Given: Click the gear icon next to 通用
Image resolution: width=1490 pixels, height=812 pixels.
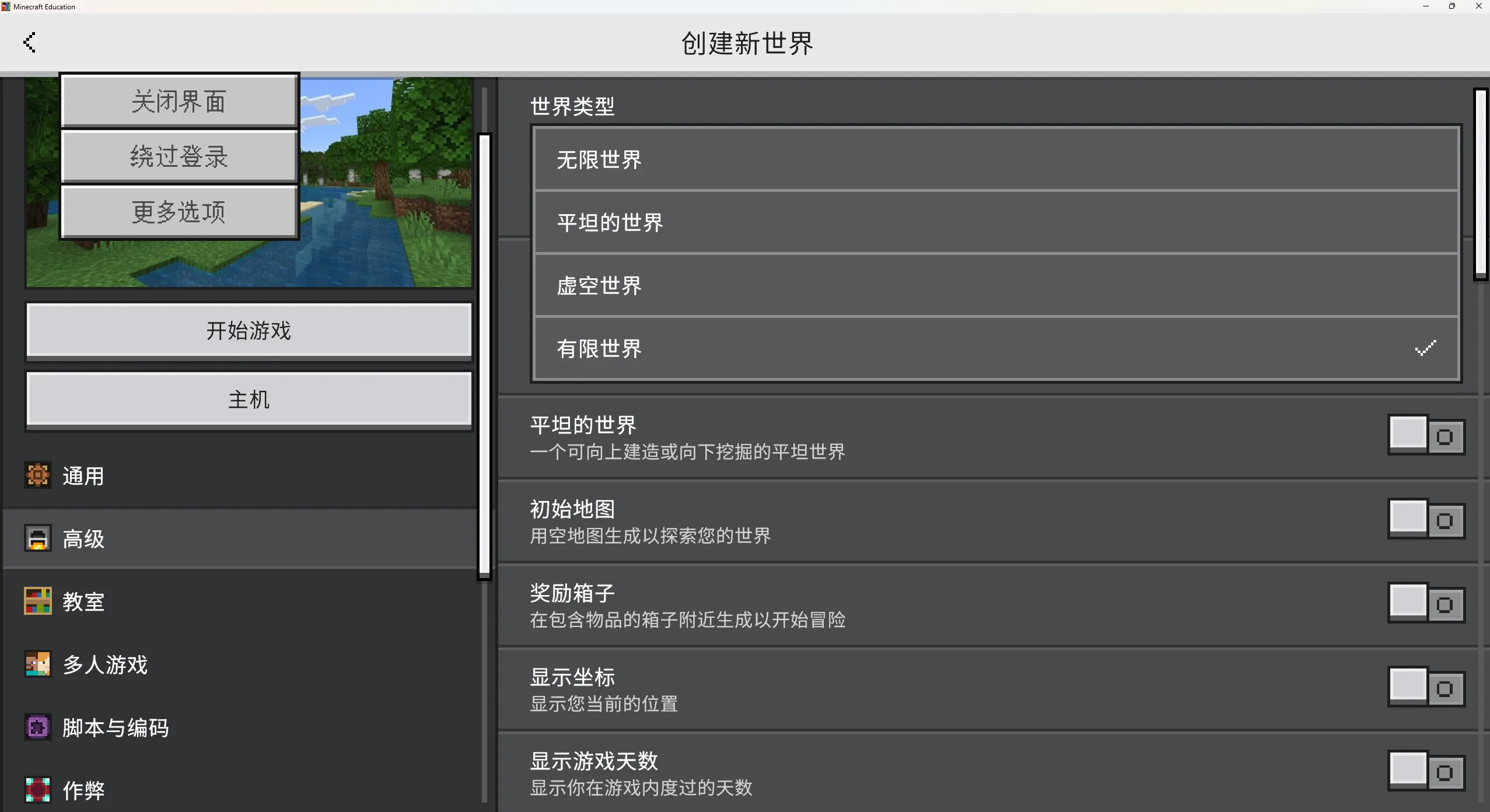Looking at the screenshot, I should pos(38,475).
